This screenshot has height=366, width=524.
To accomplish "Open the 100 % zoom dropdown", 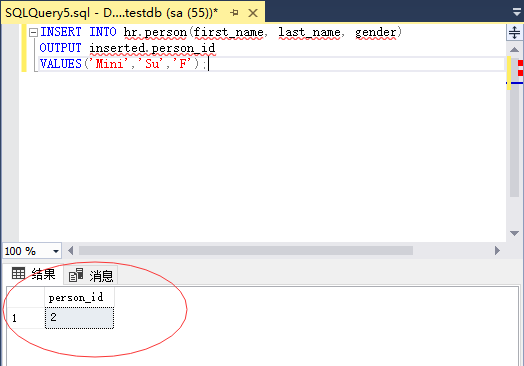I will click(56, 251).
